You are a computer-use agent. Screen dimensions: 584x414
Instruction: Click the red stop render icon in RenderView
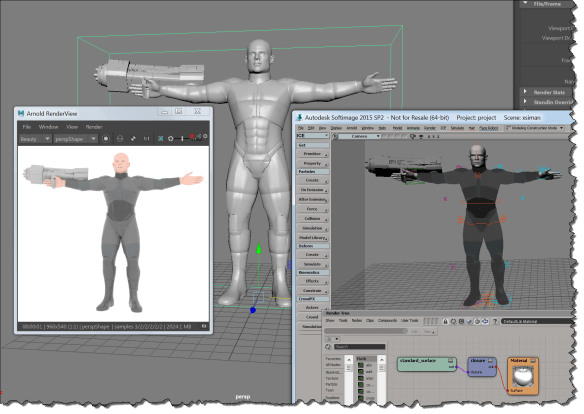tap(193, 137)
